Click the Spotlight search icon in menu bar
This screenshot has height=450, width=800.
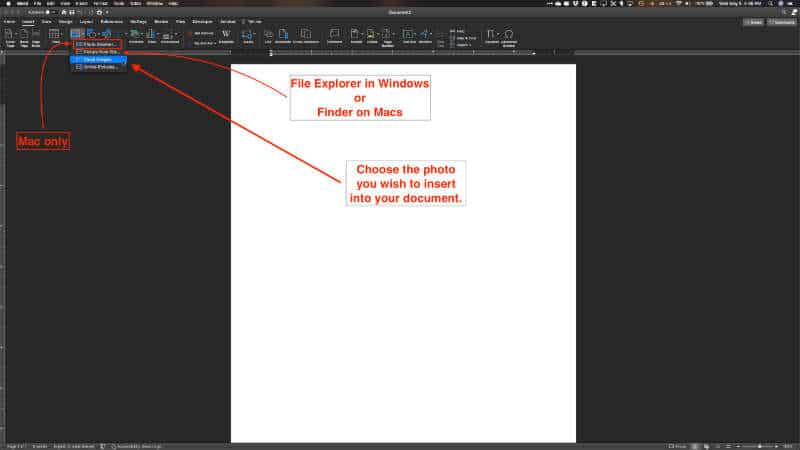point(771,3)
